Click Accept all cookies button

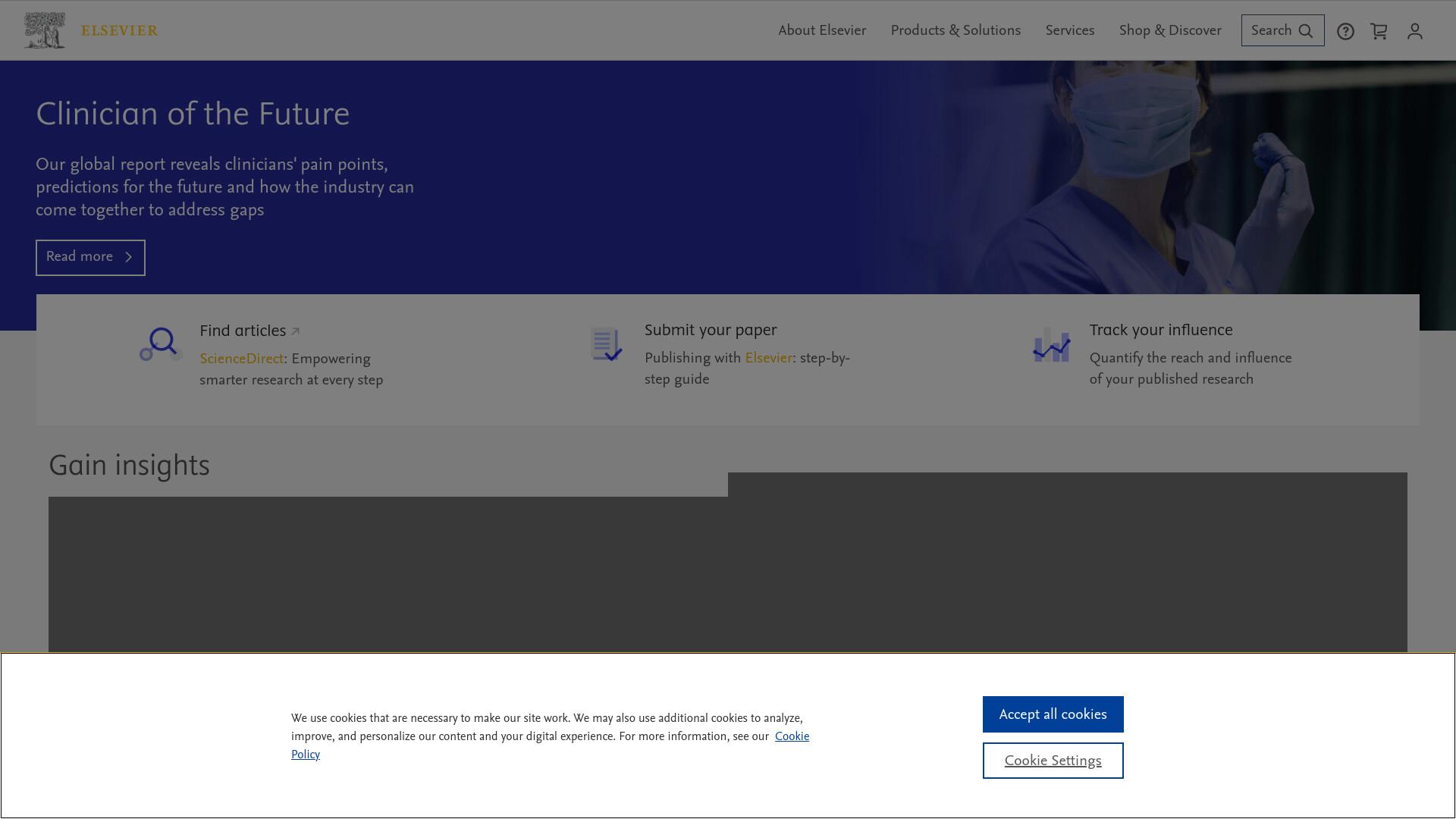click(x=1053, y=714)
